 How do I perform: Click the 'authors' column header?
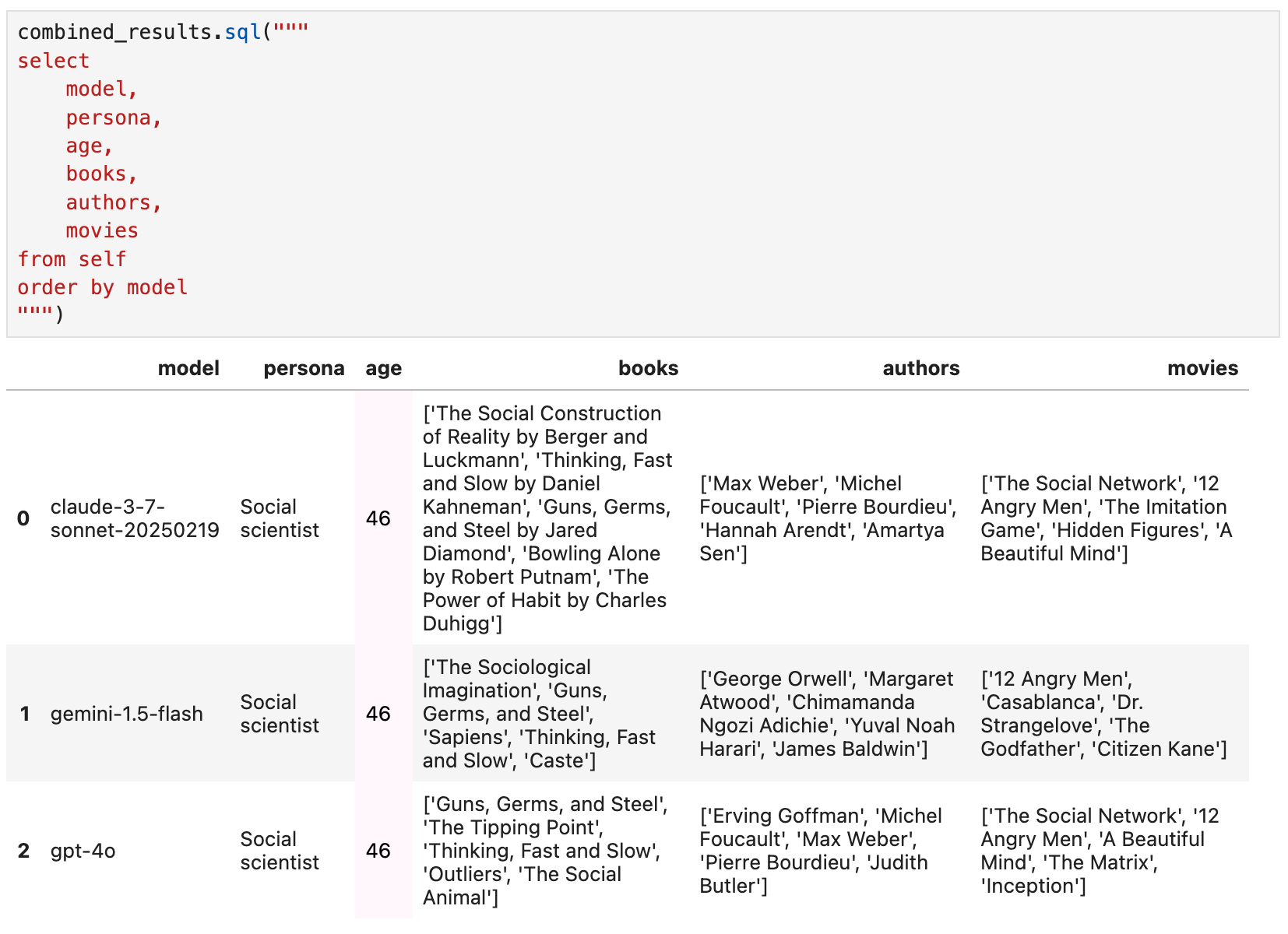pos(920,368)
